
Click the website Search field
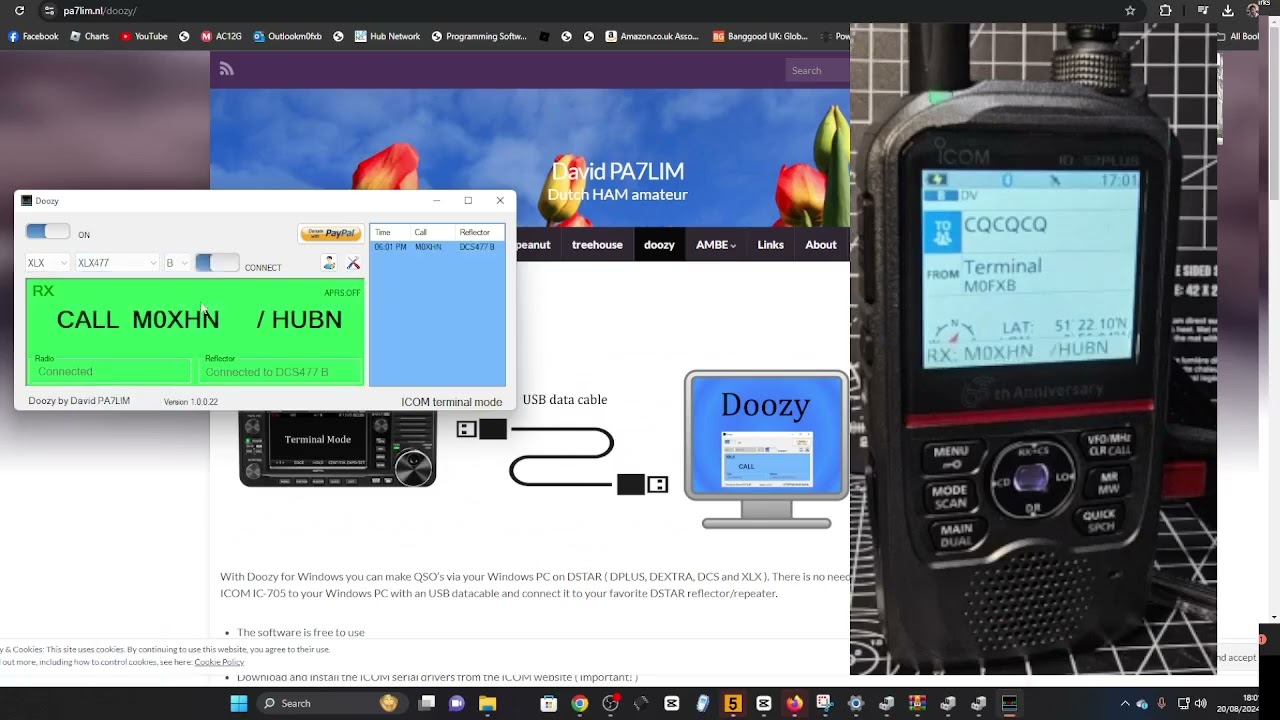click(818, 70)
